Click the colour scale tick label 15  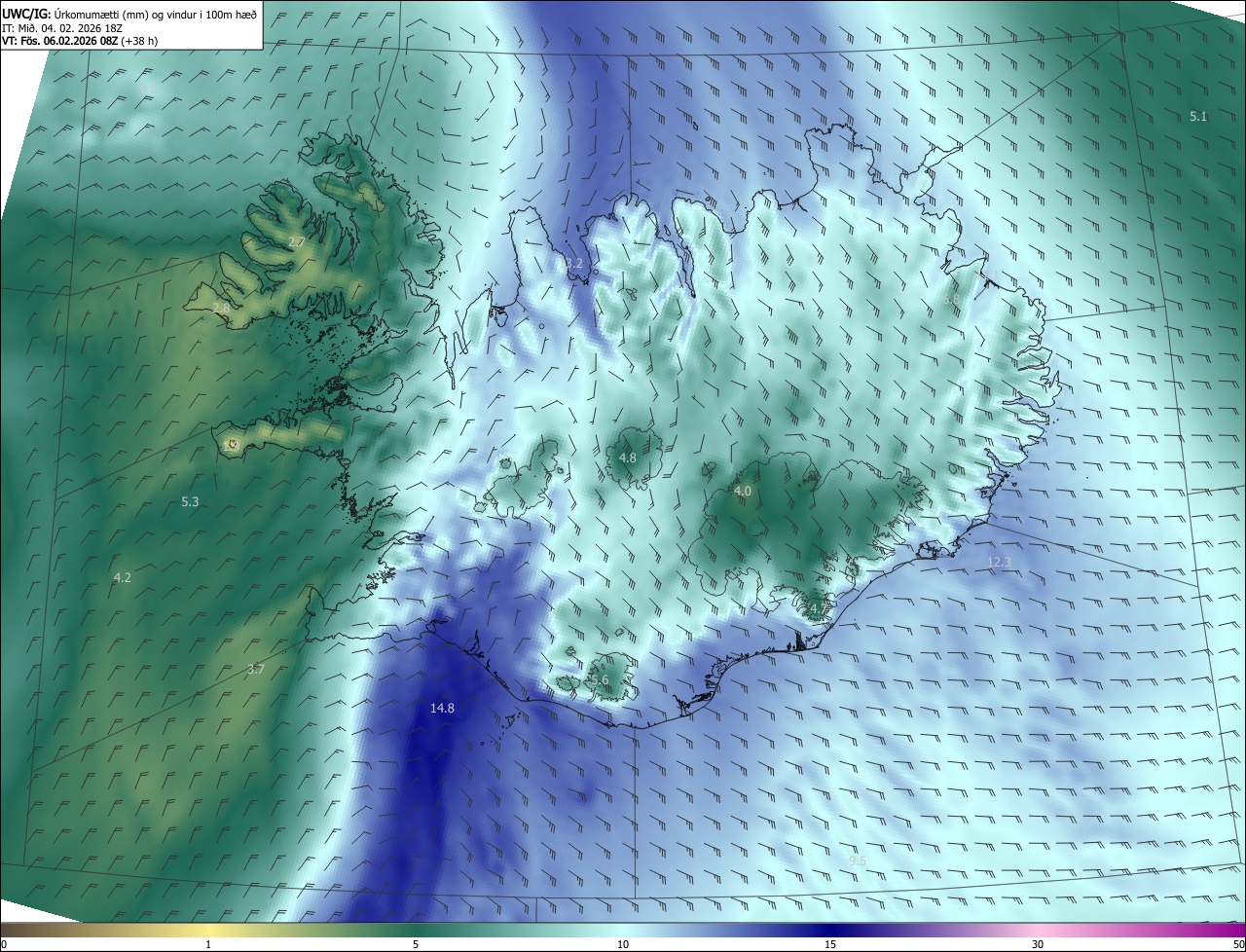(x=830, y=944)
